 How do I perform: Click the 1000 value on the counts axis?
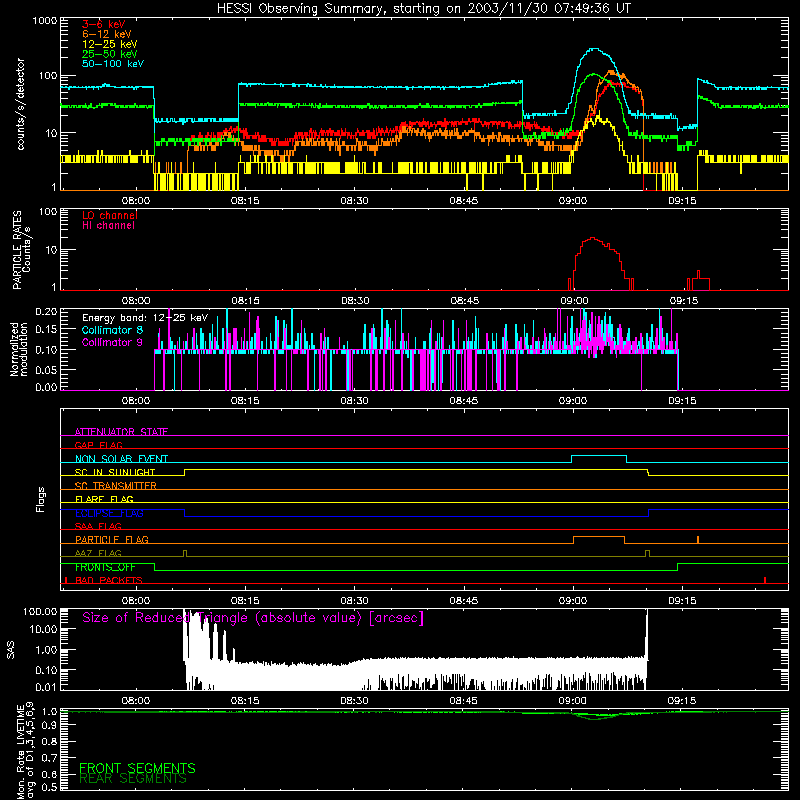tap(45, 21)
